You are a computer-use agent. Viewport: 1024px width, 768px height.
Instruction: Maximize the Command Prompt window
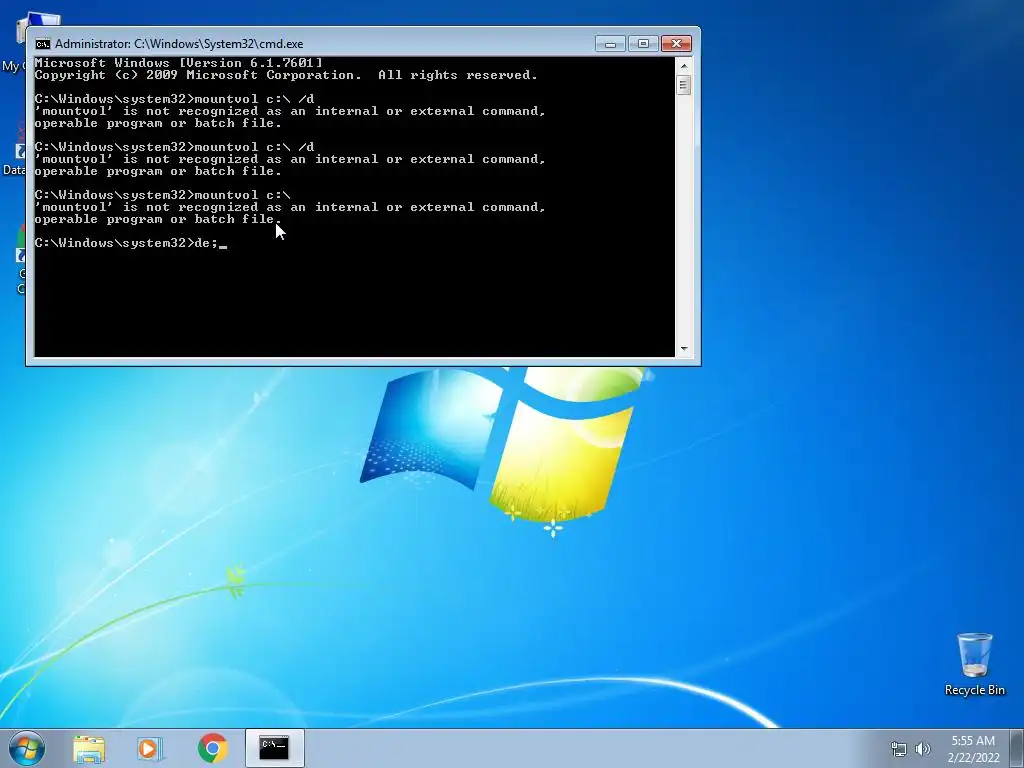click(x=643, y=44)
